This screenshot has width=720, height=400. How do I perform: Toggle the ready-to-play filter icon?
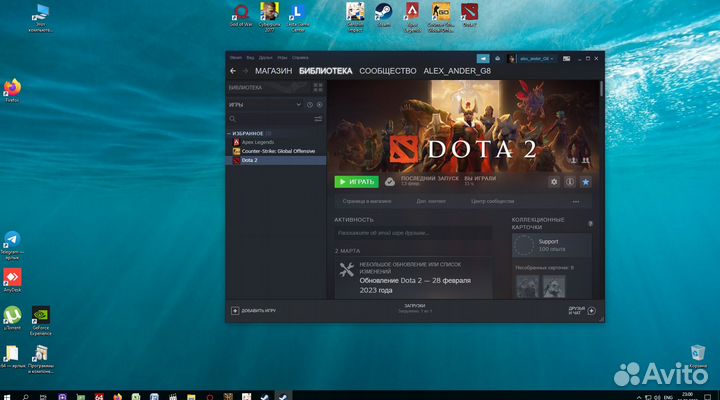click(x=320, y=105)
